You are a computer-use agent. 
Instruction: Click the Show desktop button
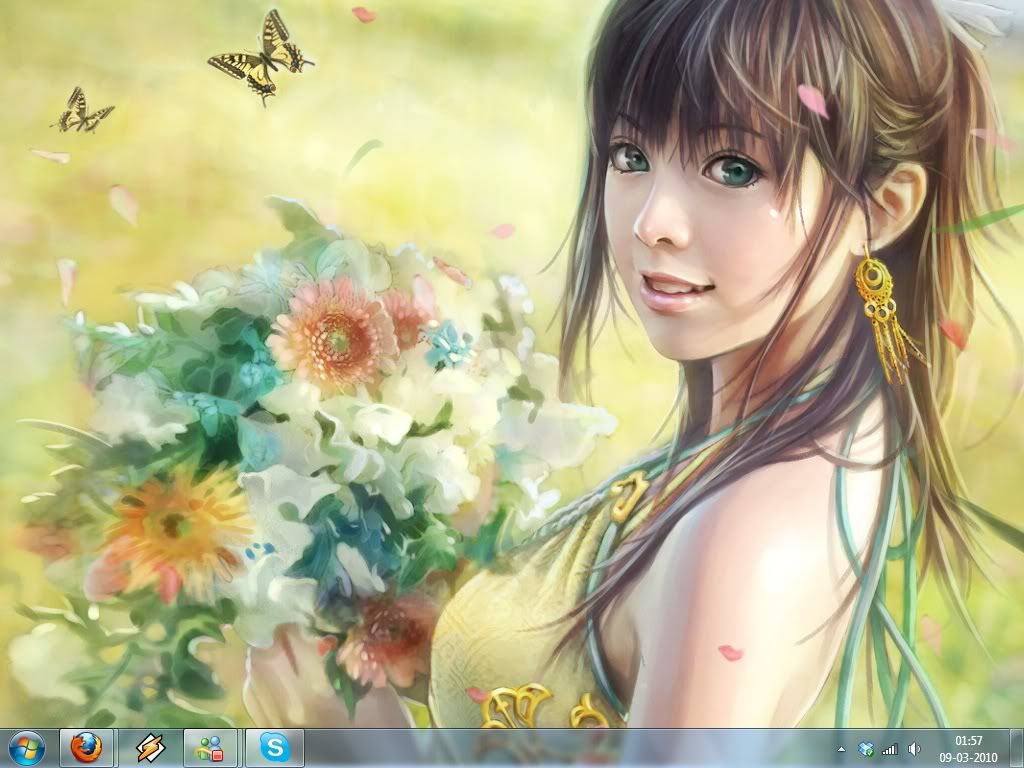[1017, 748]
